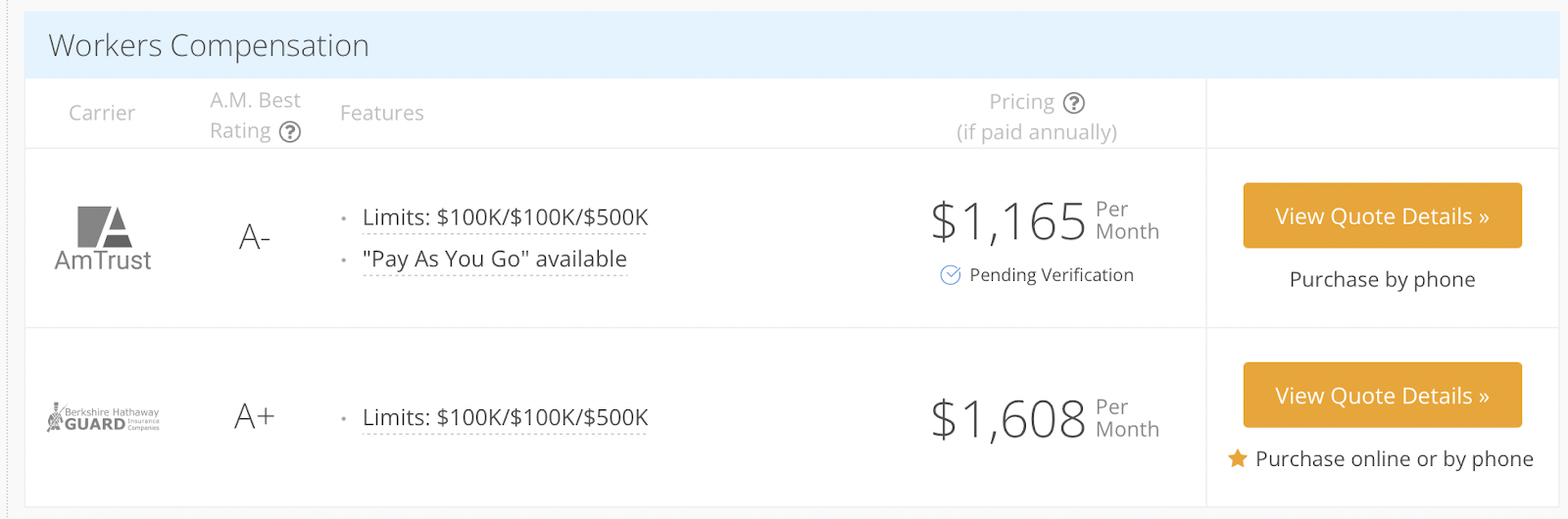Click Berkshire Hathaway Limits $100K/$100K/$500K feature
Screen dimensions: 1568x519
(505, 418)
